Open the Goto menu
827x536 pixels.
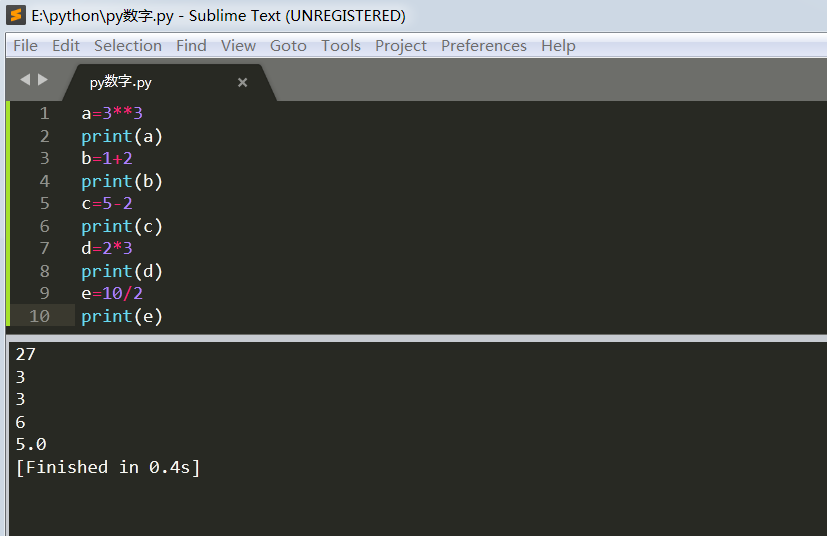point(289,46)
